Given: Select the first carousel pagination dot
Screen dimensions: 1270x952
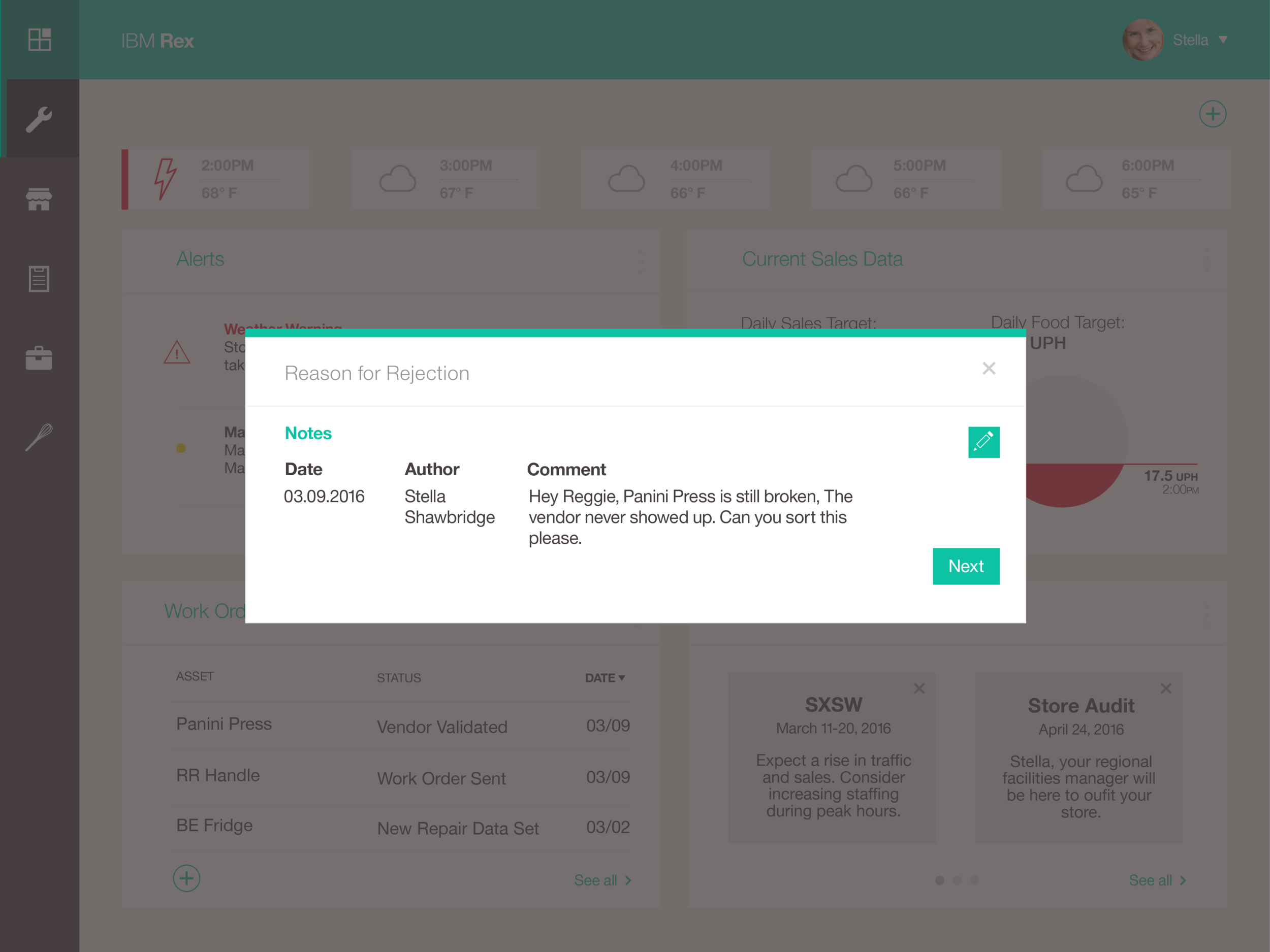Looking at the screenshot, I should [x=939, y=880].
